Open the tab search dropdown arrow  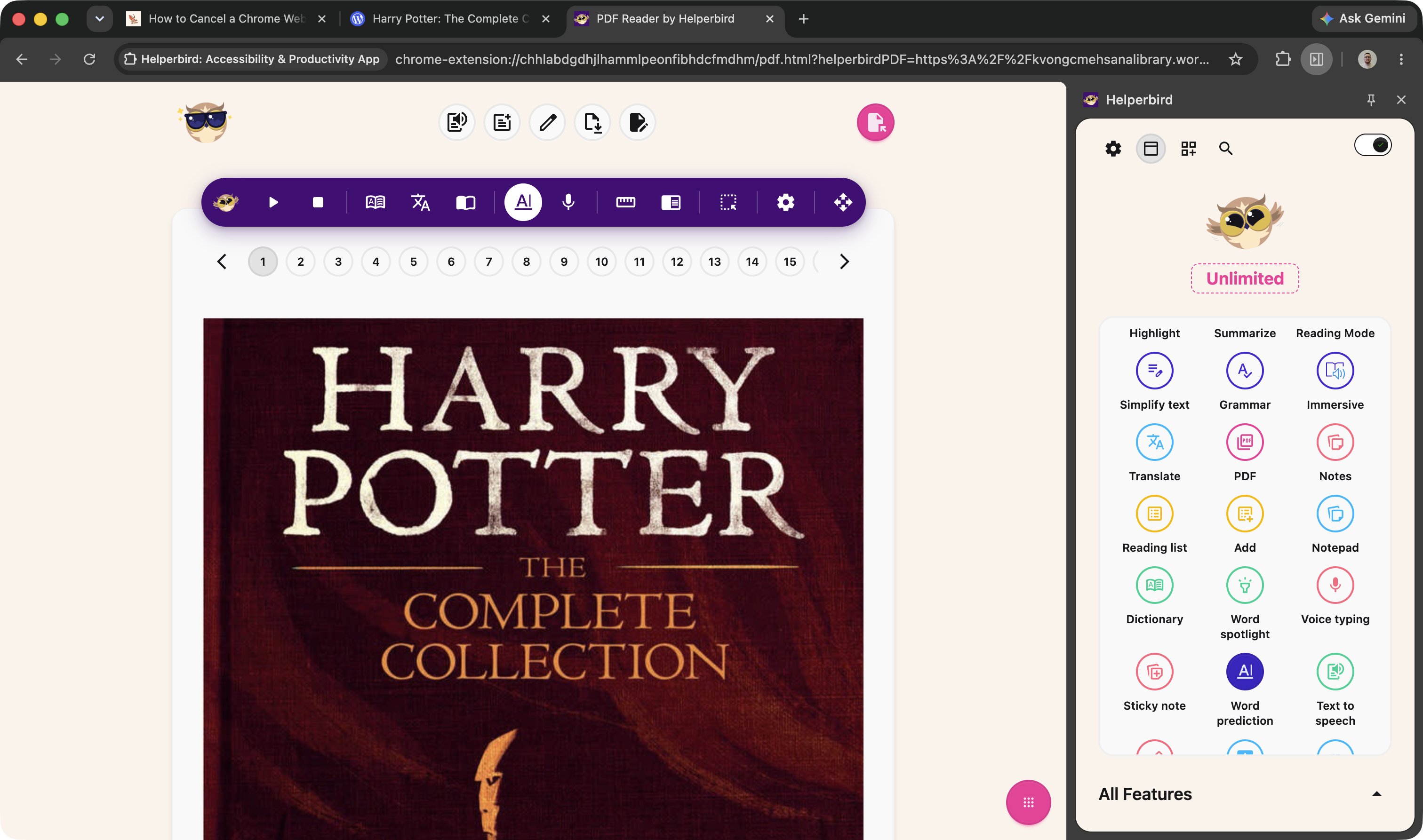[100, 19]
